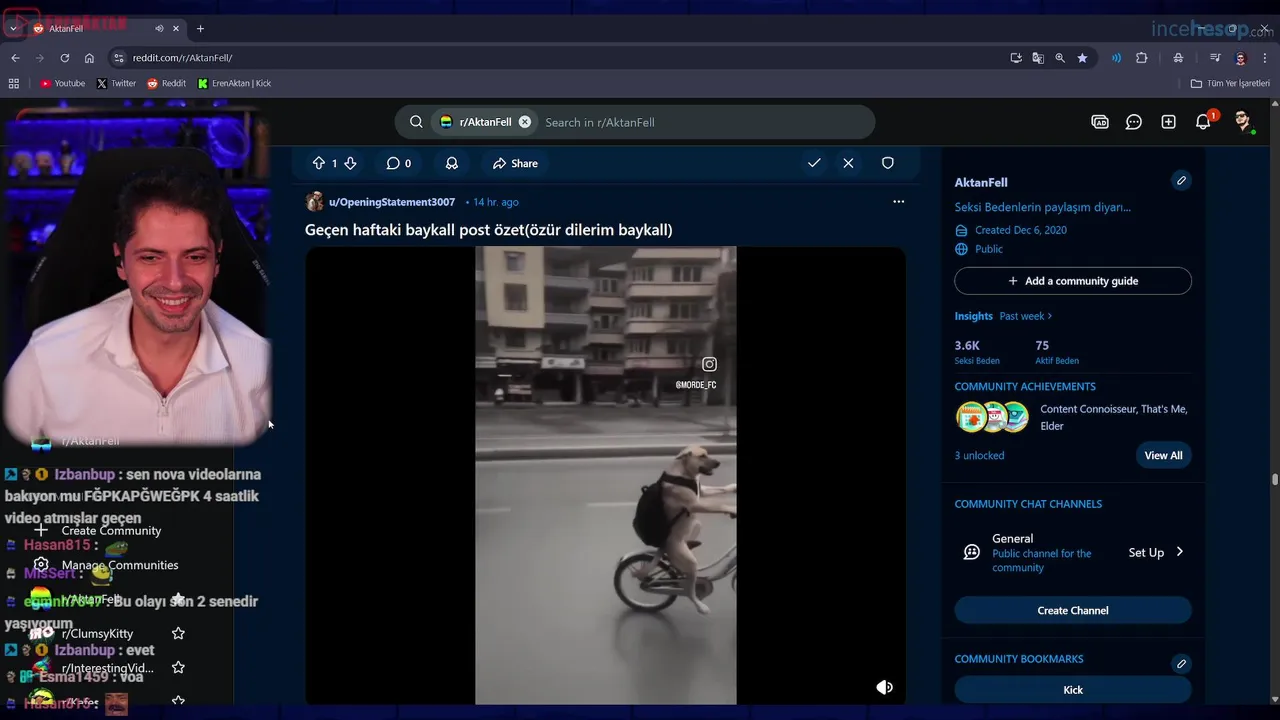Favorite r/InterestingVid with its star
Viewport: 1280px width, 720px height.
coord(178,667)
